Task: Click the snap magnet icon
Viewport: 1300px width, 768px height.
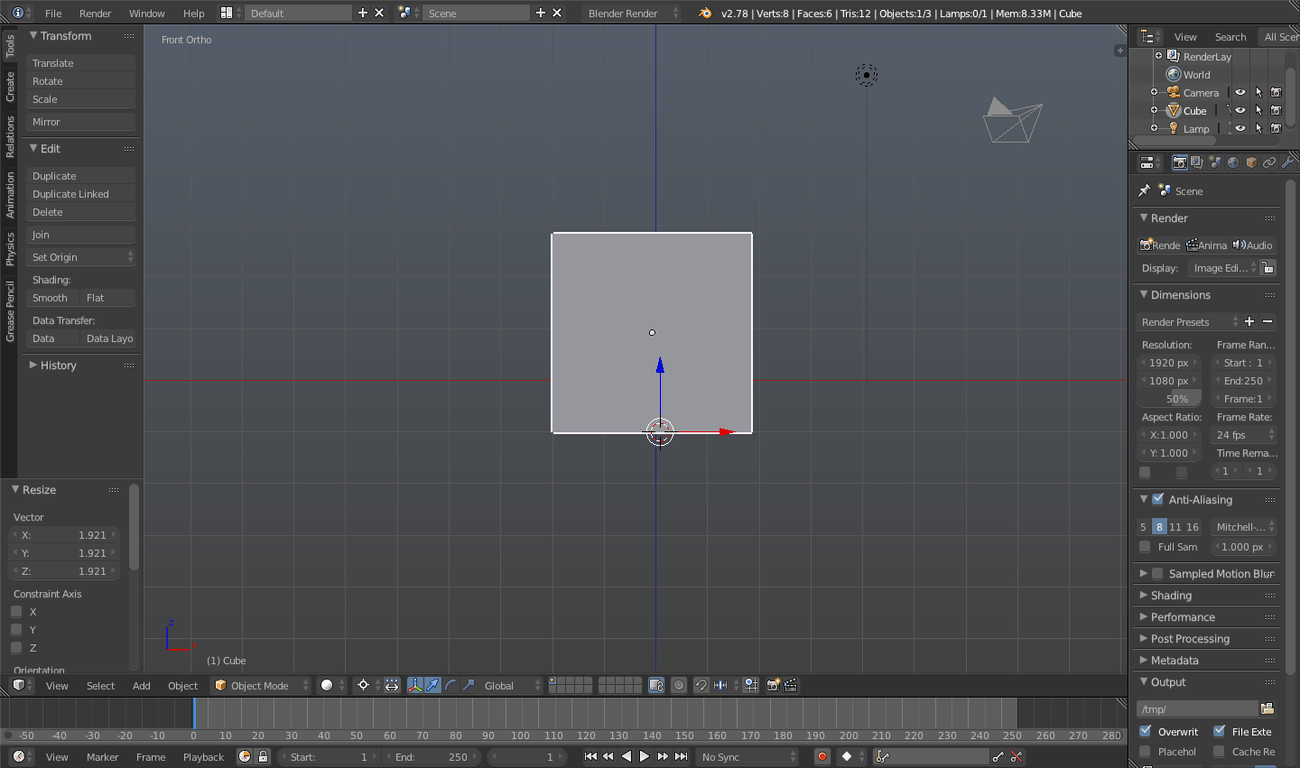Action: [x=701, y=685]
